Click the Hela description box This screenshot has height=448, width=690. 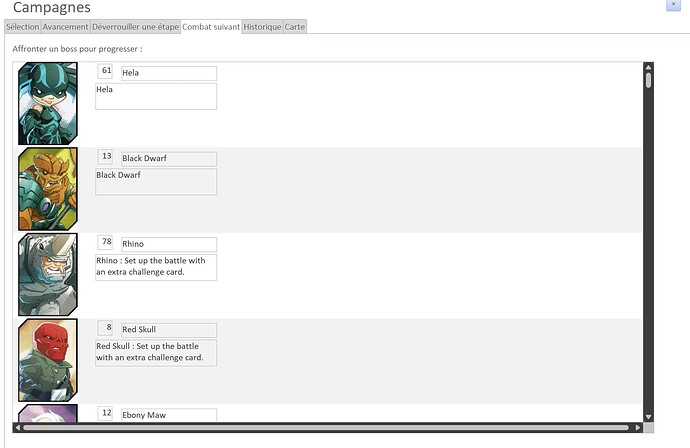pos(156,96)
